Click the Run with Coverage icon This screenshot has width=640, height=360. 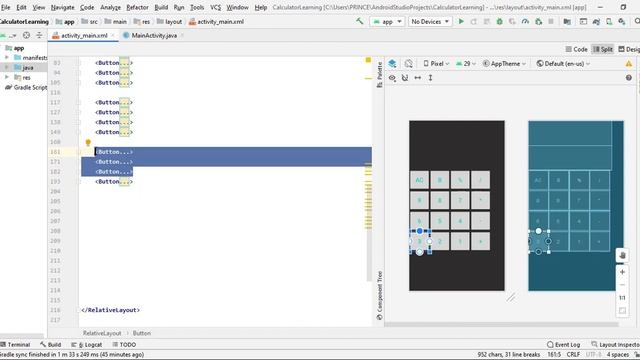pos(512,22)
